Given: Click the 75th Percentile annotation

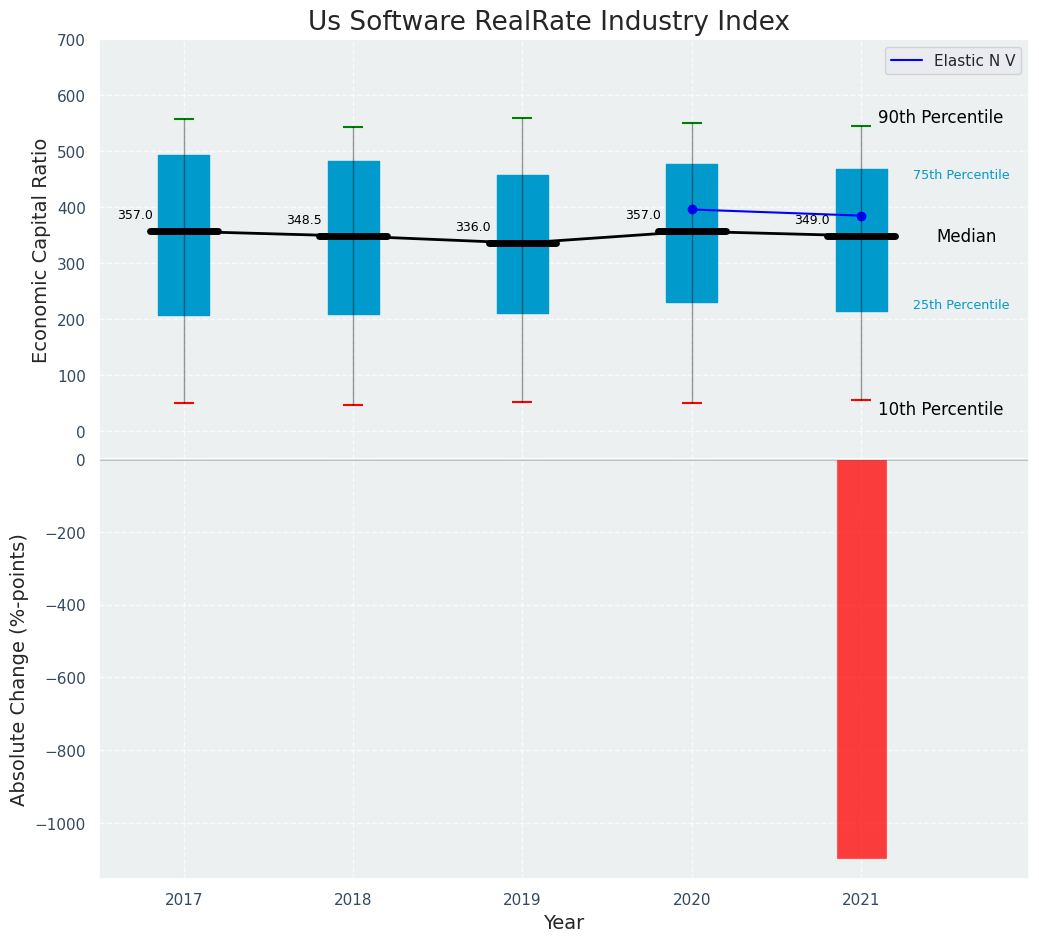Looking at the screenshot, I should pyautogui.click(x=961, y=175).
